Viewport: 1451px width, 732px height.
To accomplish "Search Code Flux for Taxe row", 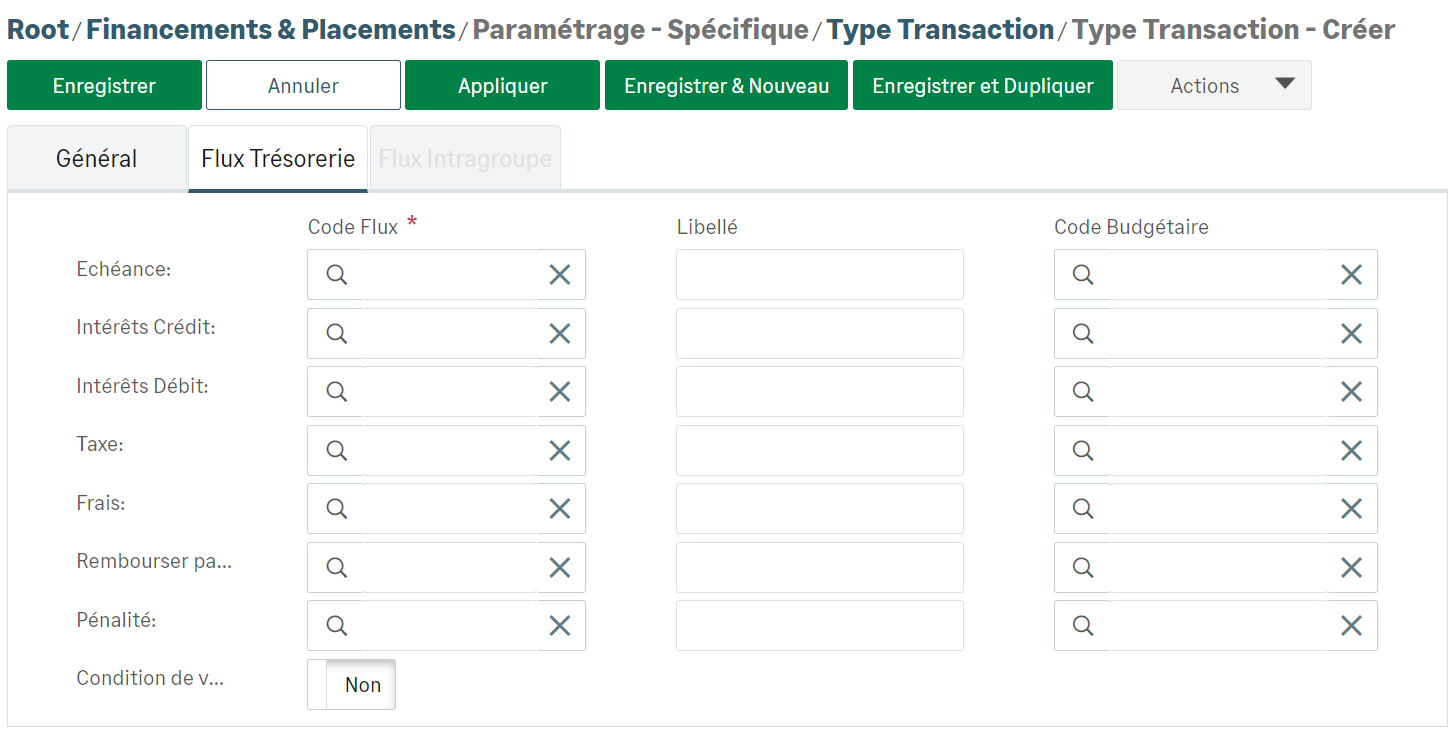I will 337,451.
